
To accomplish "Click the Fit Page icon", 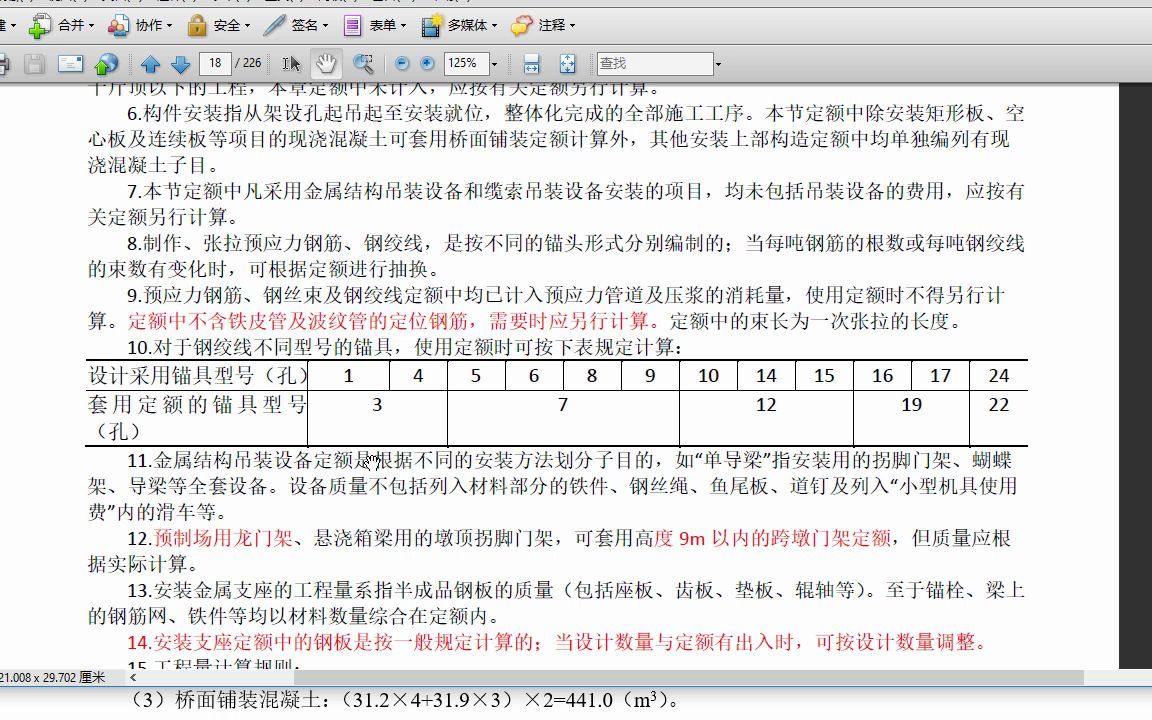I will (x=568, y=63).
